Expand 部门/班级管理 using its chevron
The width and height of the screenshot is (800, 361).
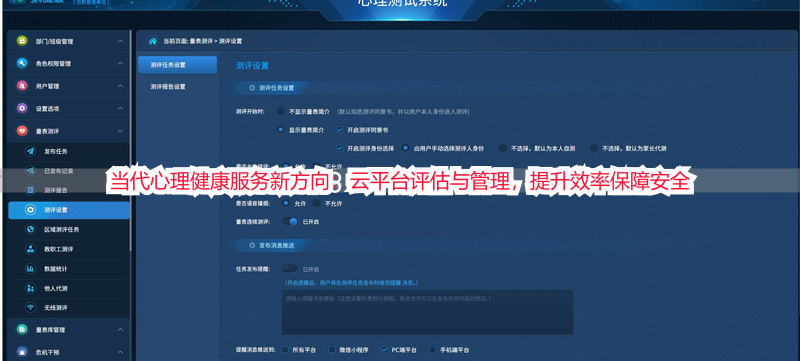point(120,41)
